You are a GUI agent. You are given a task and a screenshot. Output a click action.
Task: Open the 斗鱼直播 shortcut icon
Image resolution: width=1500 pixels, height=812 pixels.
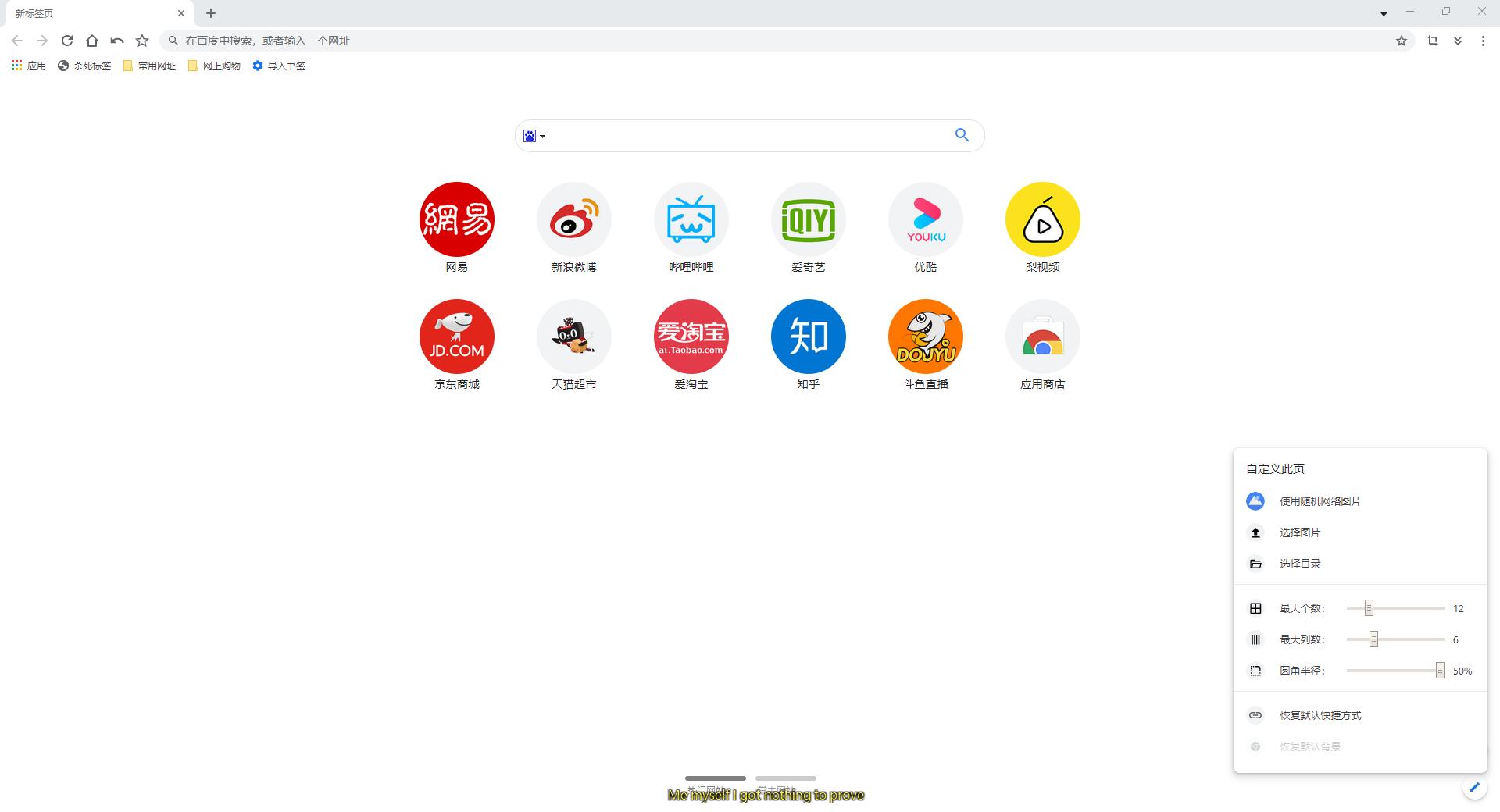point(926,337)
